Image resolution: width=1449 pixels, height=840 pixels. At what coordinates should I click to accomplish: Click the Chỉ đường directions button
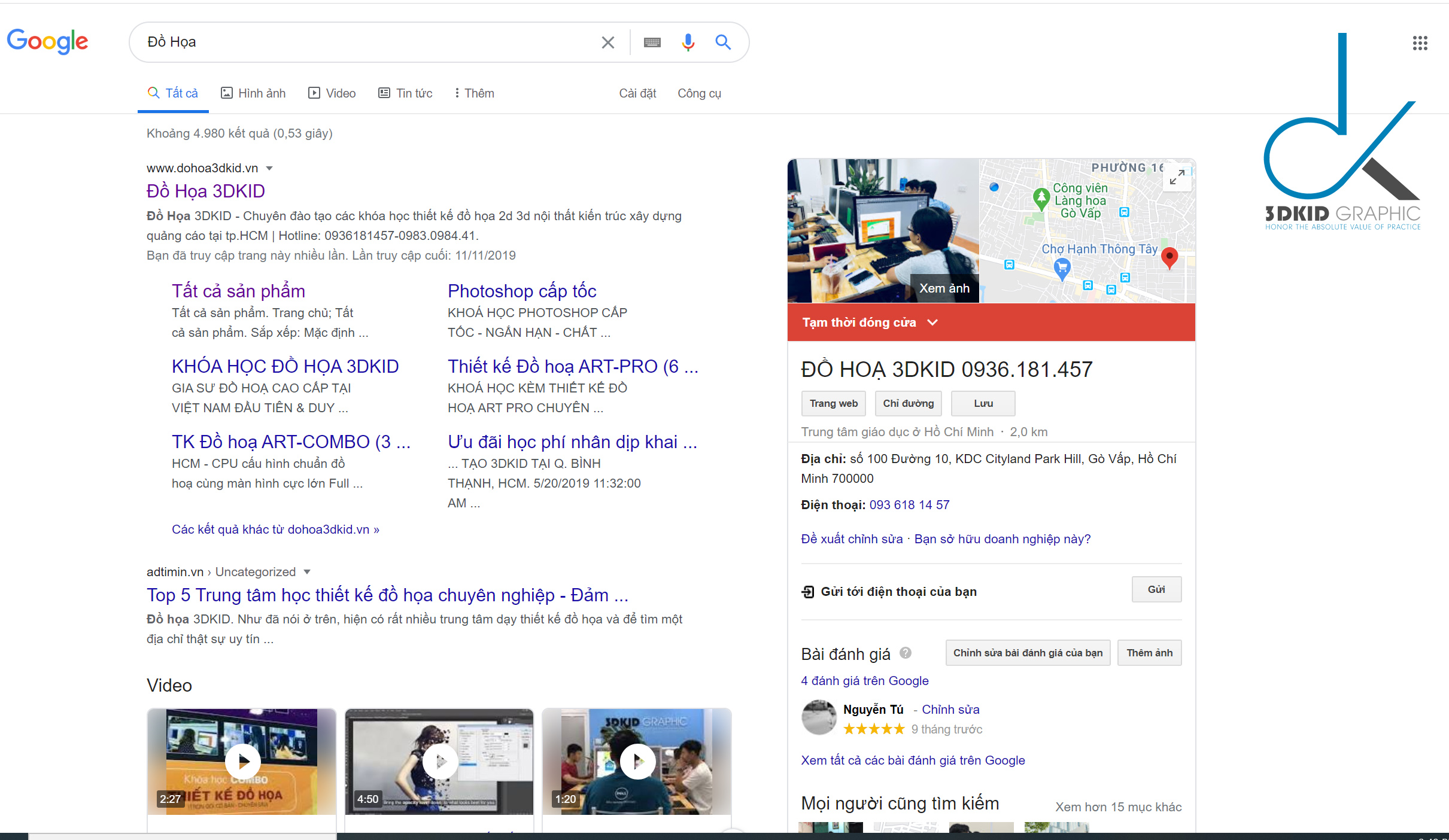[908, 403]
